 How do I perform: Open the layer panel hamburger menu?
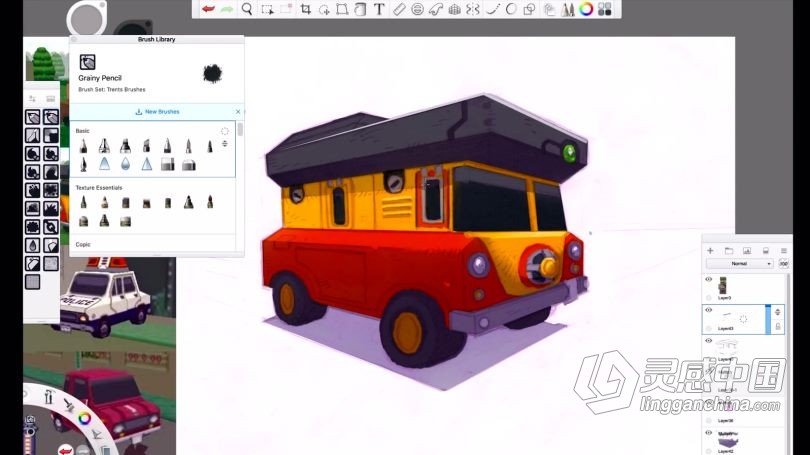click(x=784, y=250)
